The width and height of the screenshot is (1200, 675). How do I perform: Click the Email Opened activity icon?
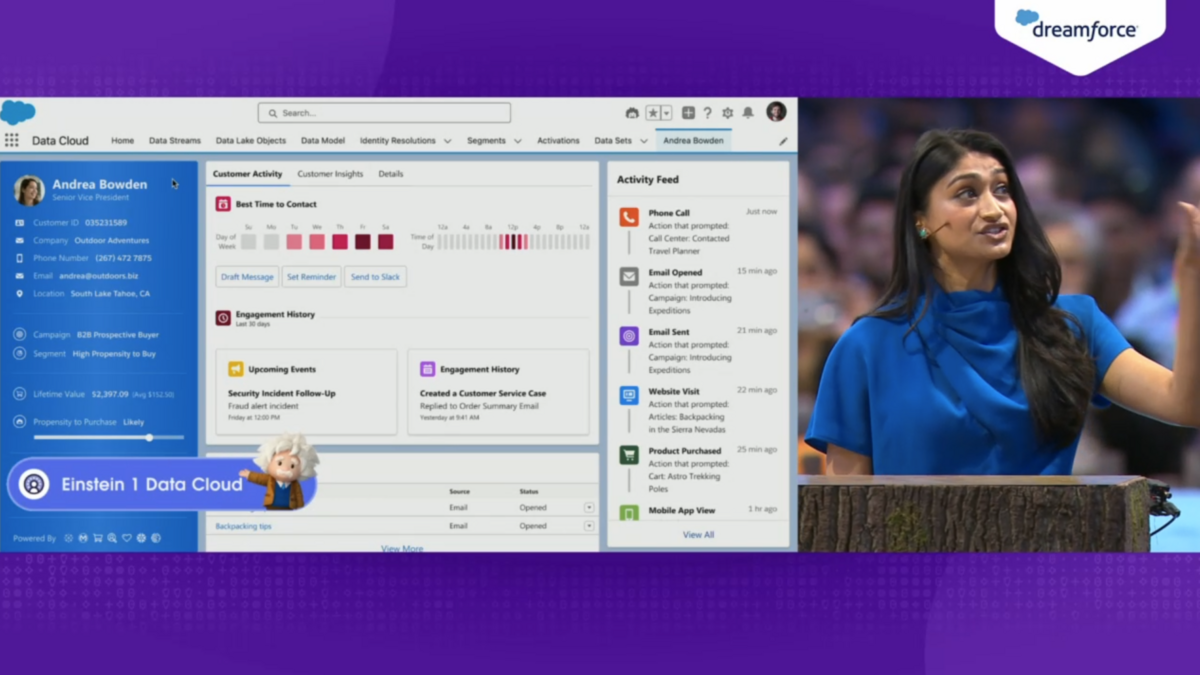[629, 276]
